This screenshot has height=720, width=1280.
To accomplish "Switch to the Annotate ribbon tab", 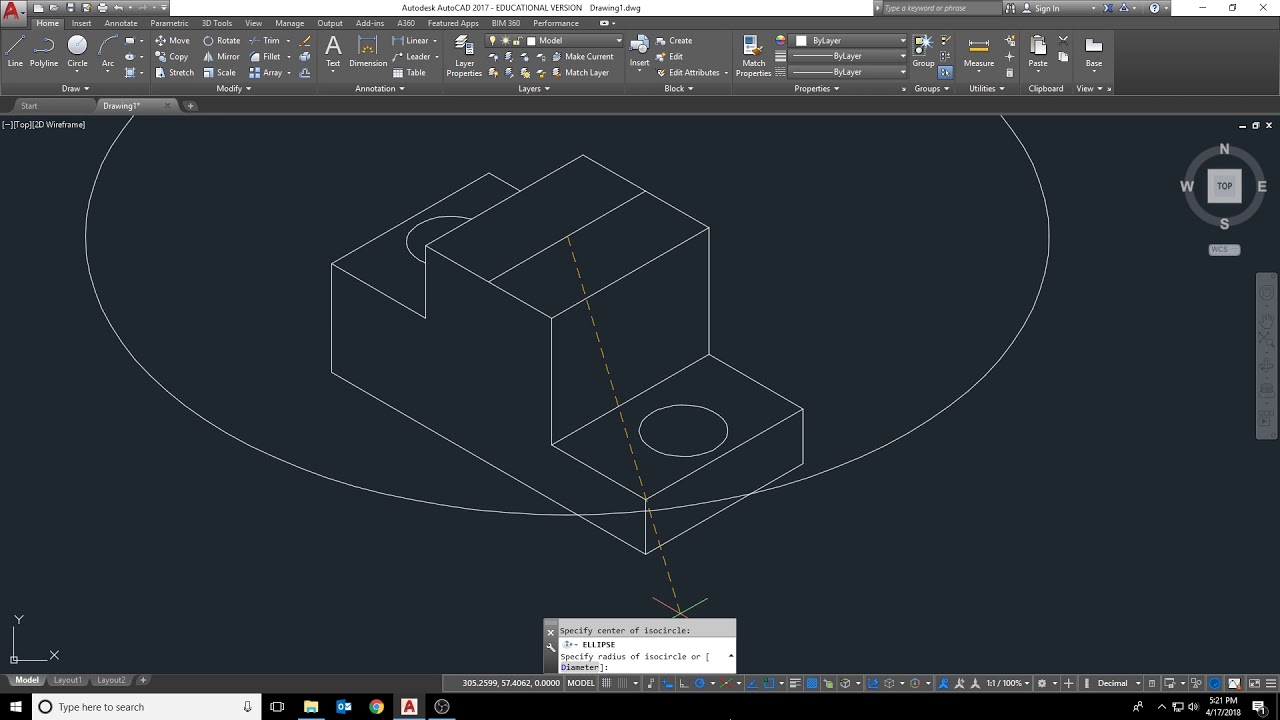I will (121, 23).
